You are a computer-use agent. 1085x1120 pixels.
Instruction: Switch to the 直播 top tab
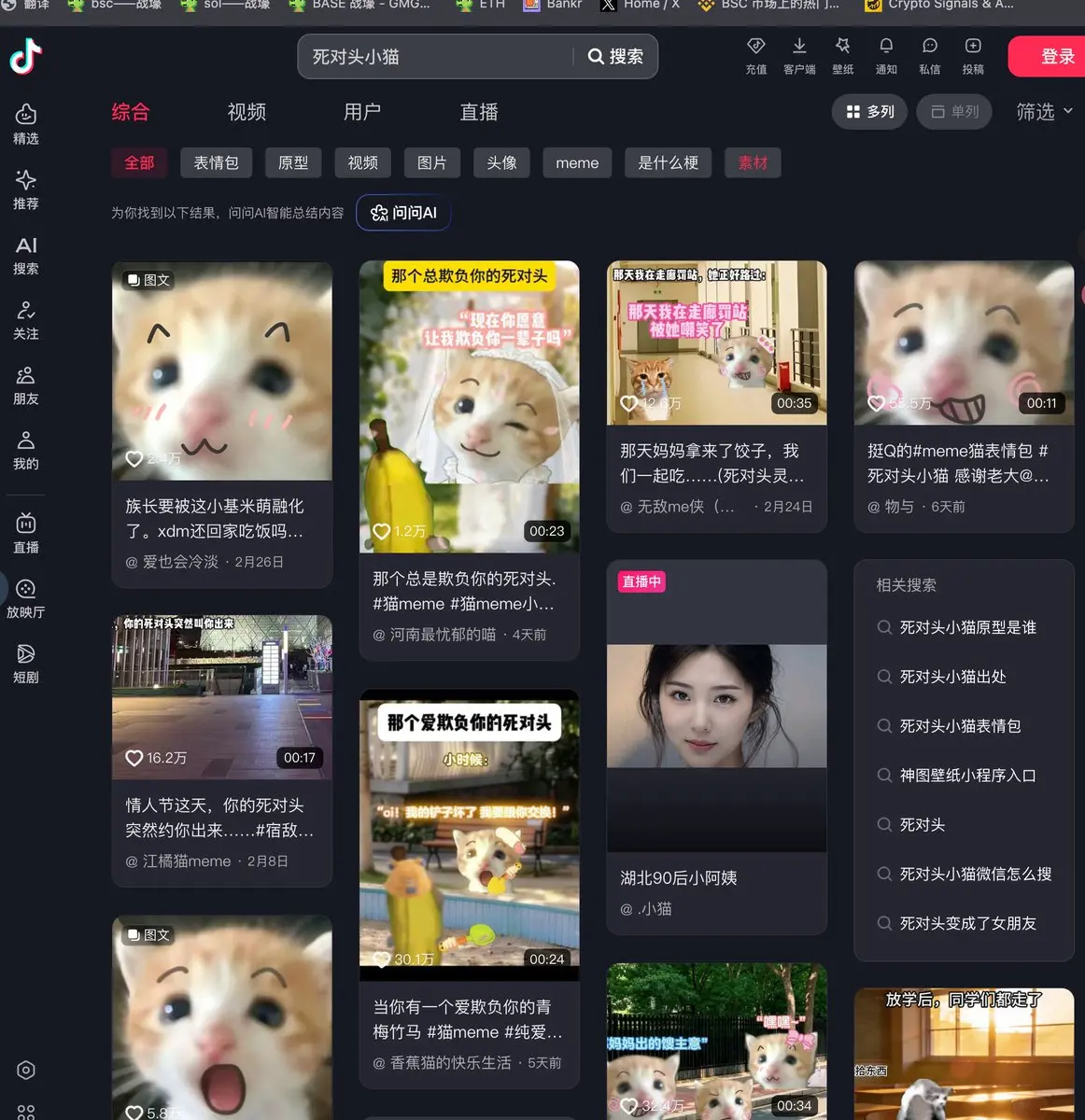[479, 112]
